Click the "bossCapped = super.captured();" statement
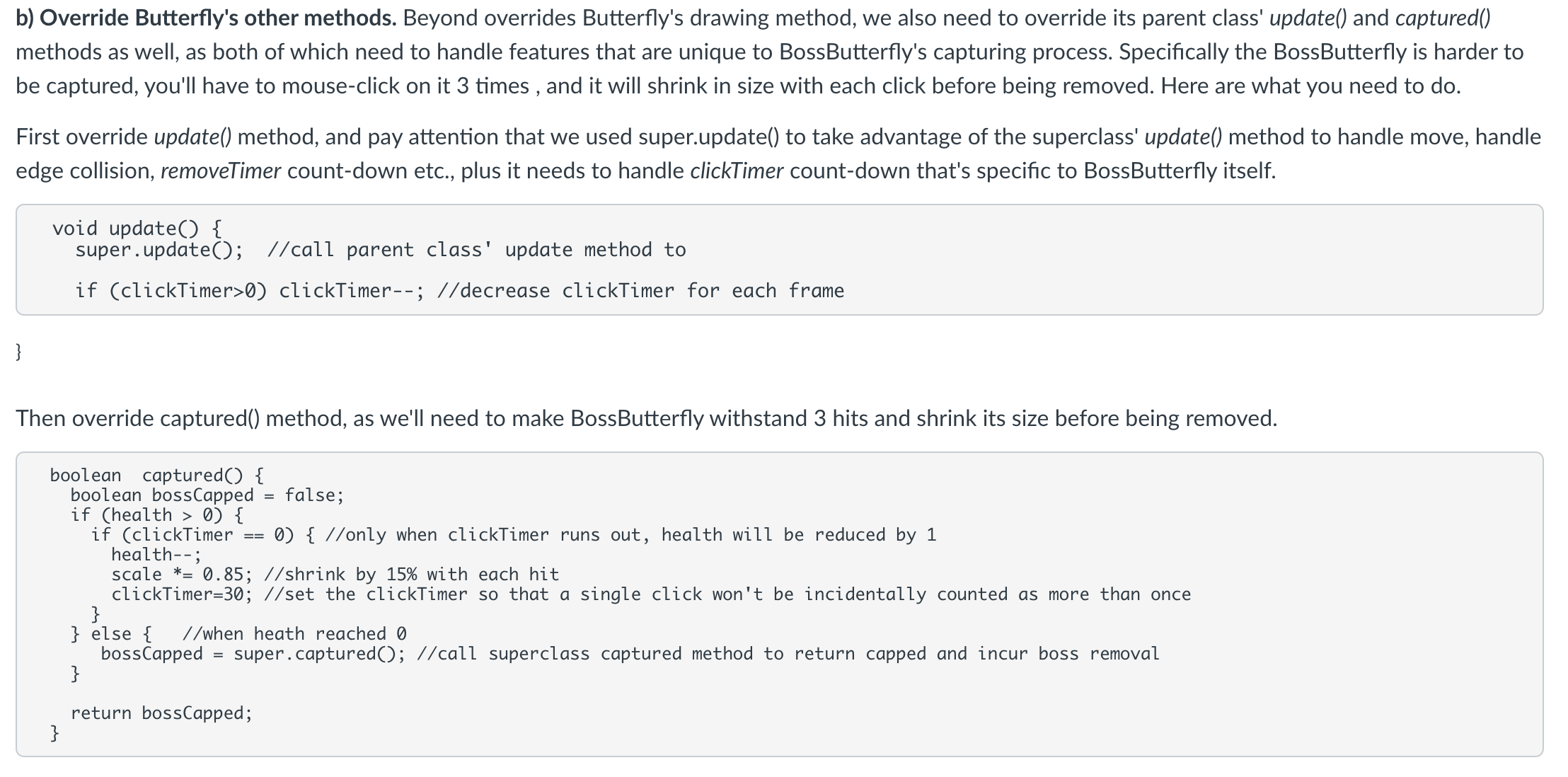1568x777 pixels. tap(253, 653)
